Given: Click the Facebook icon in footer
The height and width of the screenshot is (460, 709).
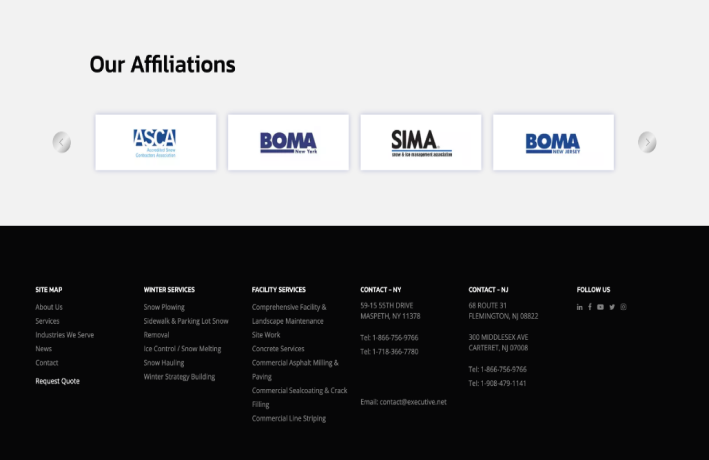Looking at the screenshot, I should 590,307.
